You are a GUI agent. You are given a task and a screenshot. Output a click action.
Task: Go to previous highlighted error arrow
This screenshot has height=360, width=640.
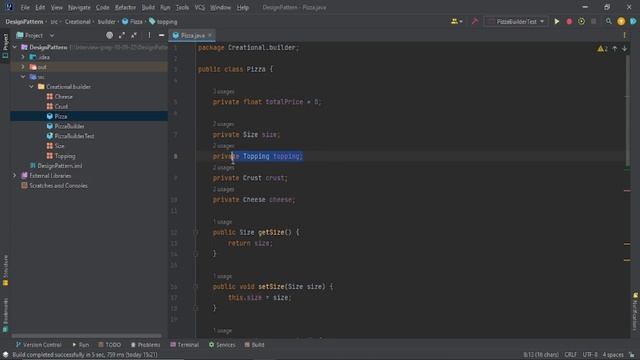pos(615,49)
